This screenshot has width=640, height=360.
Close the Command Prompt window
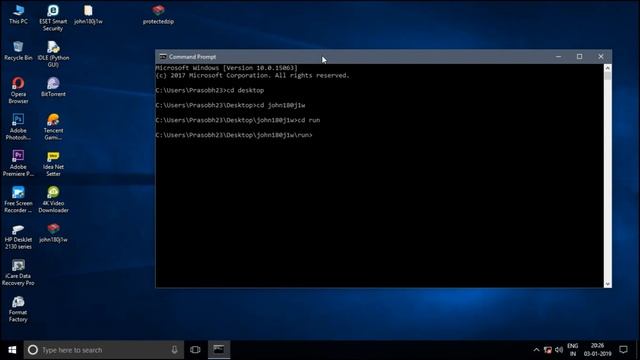click(601, 57)
